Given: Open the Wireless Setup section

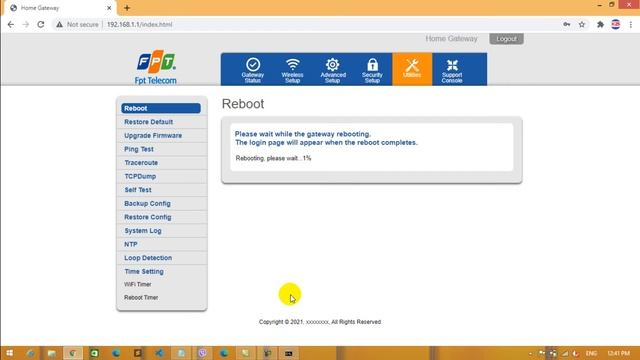Looking at the screenshot, I should click(x=292, y=69).
